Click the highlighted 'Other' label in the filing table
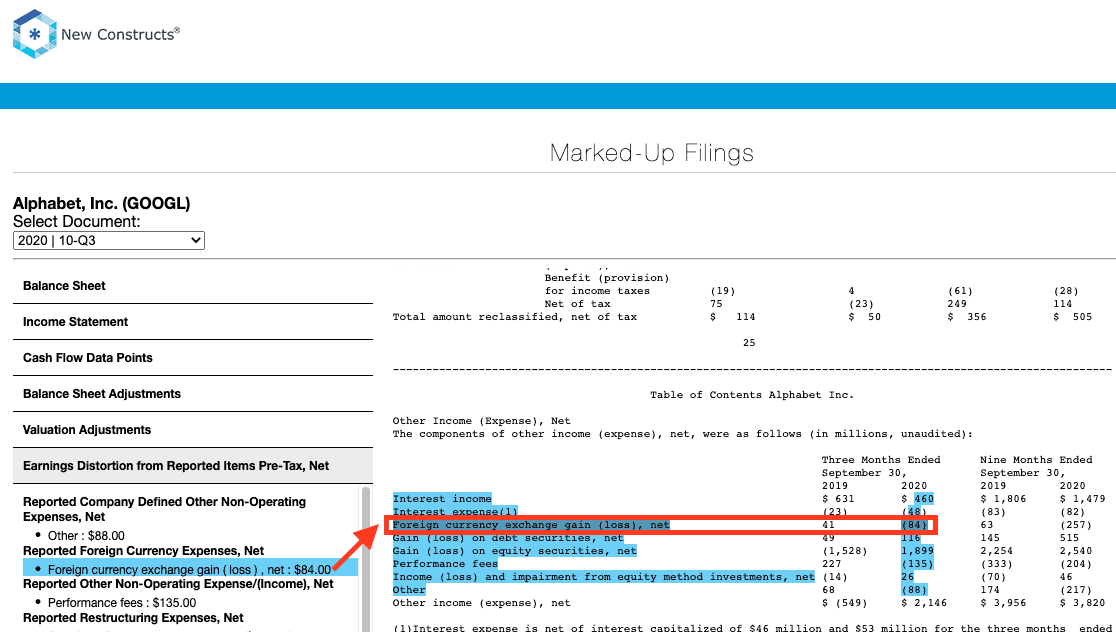Viewport: 1116px width, 632px height. [x=409, y=590]
